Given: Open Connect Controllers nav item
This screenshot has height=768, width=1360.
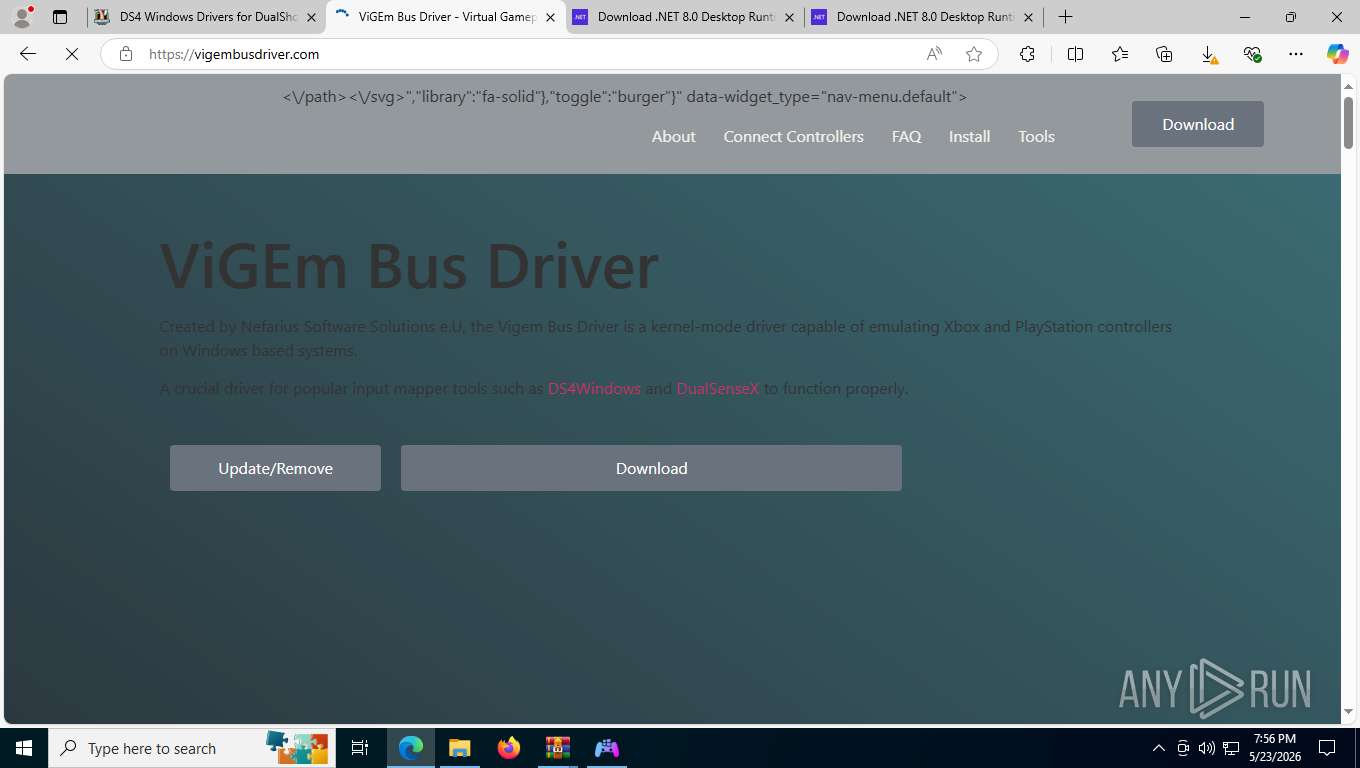Looking at the screenshot, I should click(793, 136).
